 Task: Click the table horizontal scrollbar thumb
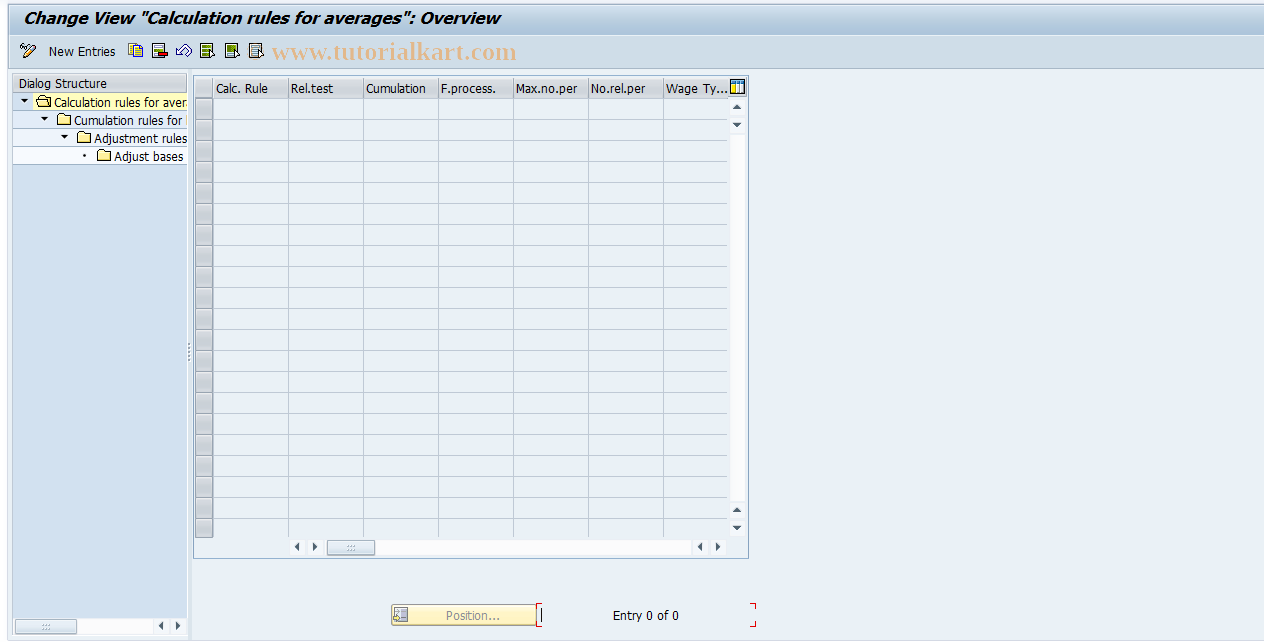coord(351,547)
